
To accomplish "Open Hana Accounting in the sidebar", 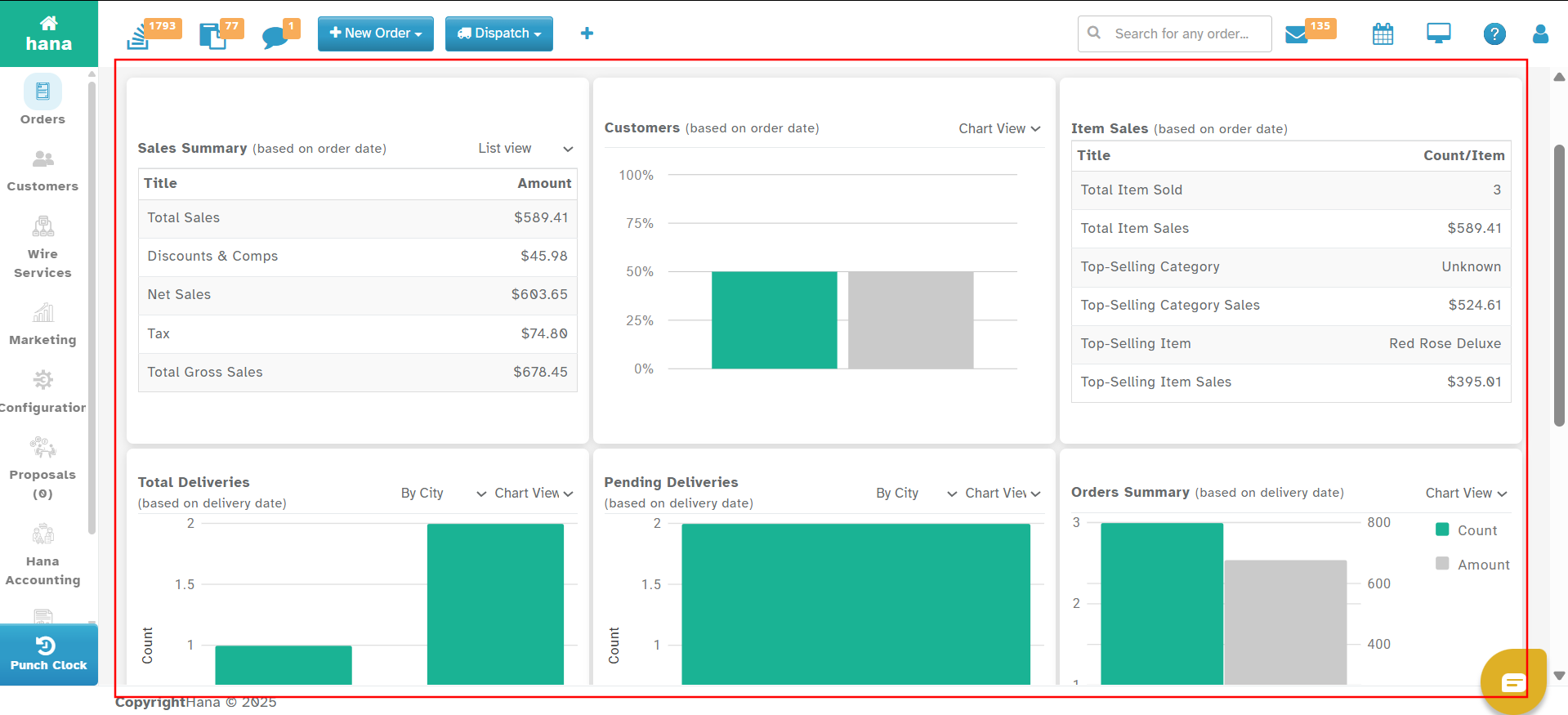I will 42,556.
